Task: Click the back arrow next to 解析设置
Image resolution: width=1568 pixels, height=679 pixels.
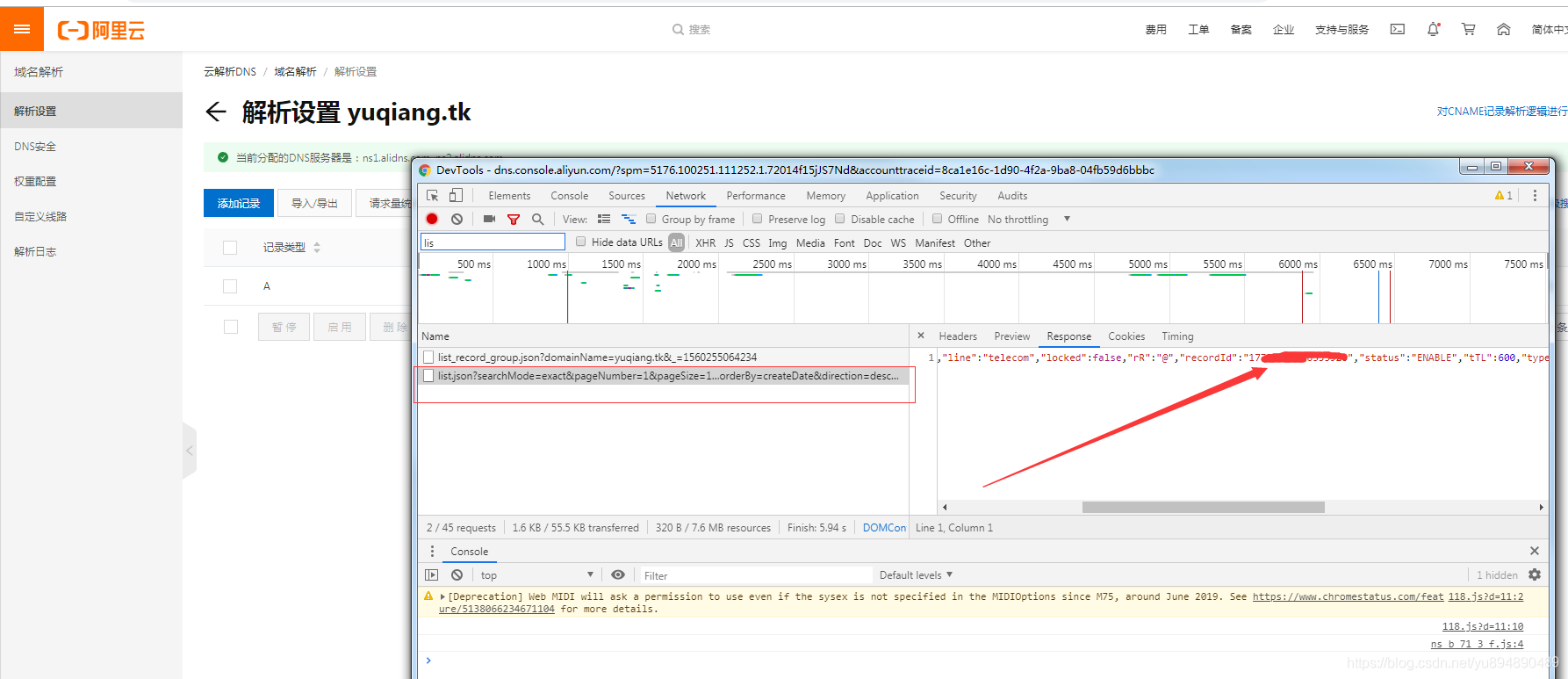Action: 216,112
